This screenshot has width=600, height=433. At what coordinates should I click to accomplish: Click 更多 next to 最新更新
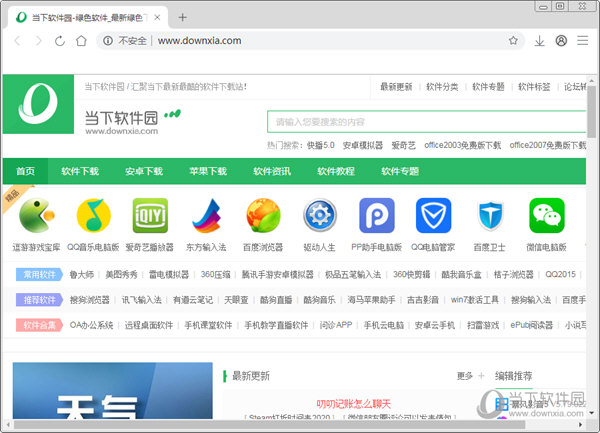pyautogui.click(x=465, y=376)
